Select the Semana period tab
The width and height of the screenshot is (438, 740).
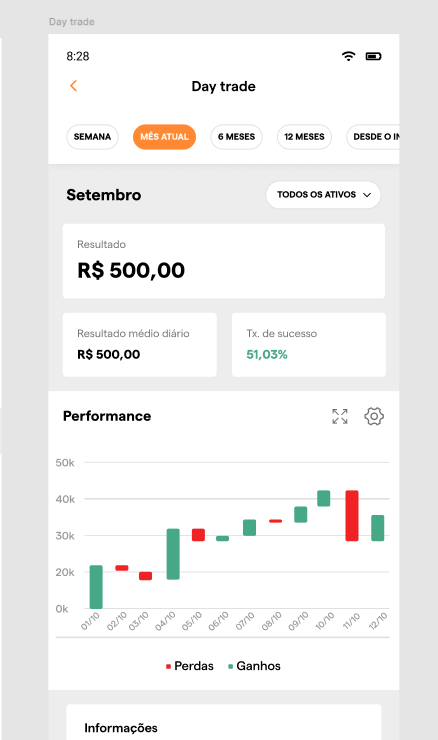coord(92,137)
